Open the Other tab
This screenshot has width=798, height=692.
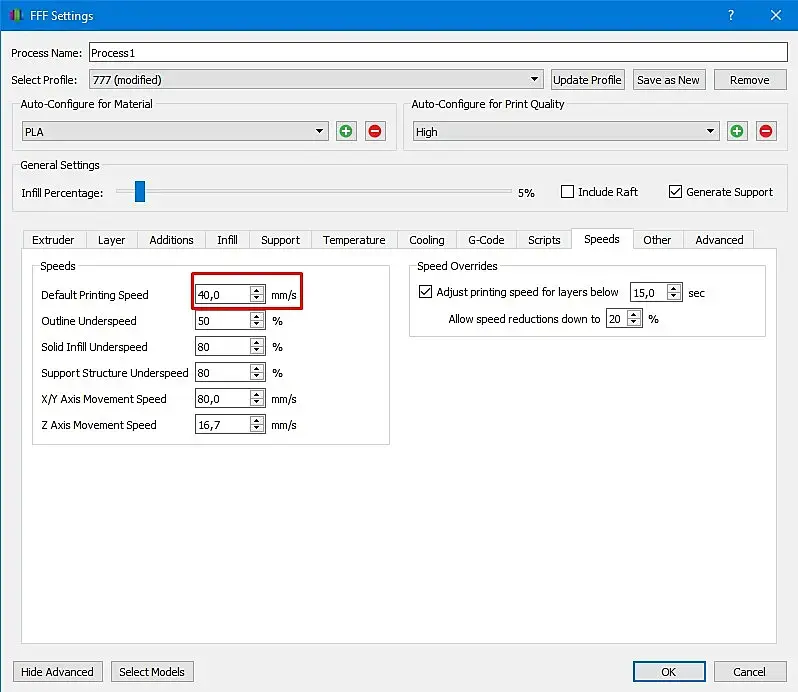tap(657, 240)
